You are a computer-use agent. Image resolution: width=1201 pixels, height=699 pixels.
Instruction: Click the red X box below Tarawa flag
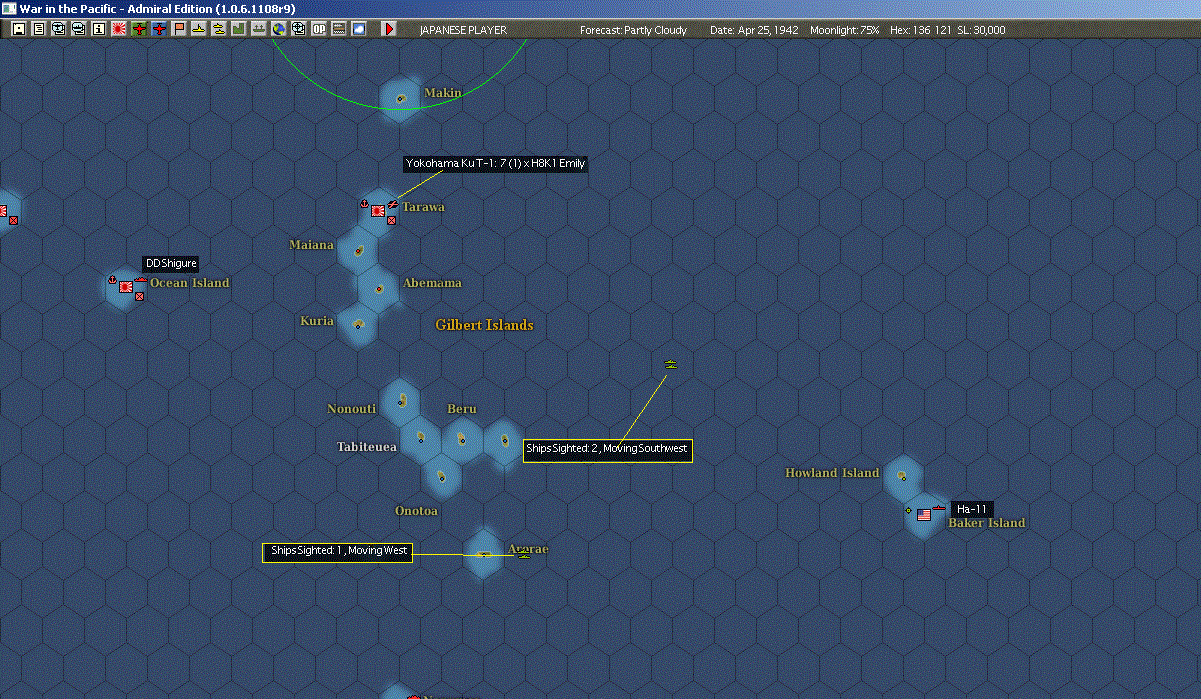(391, 221)
